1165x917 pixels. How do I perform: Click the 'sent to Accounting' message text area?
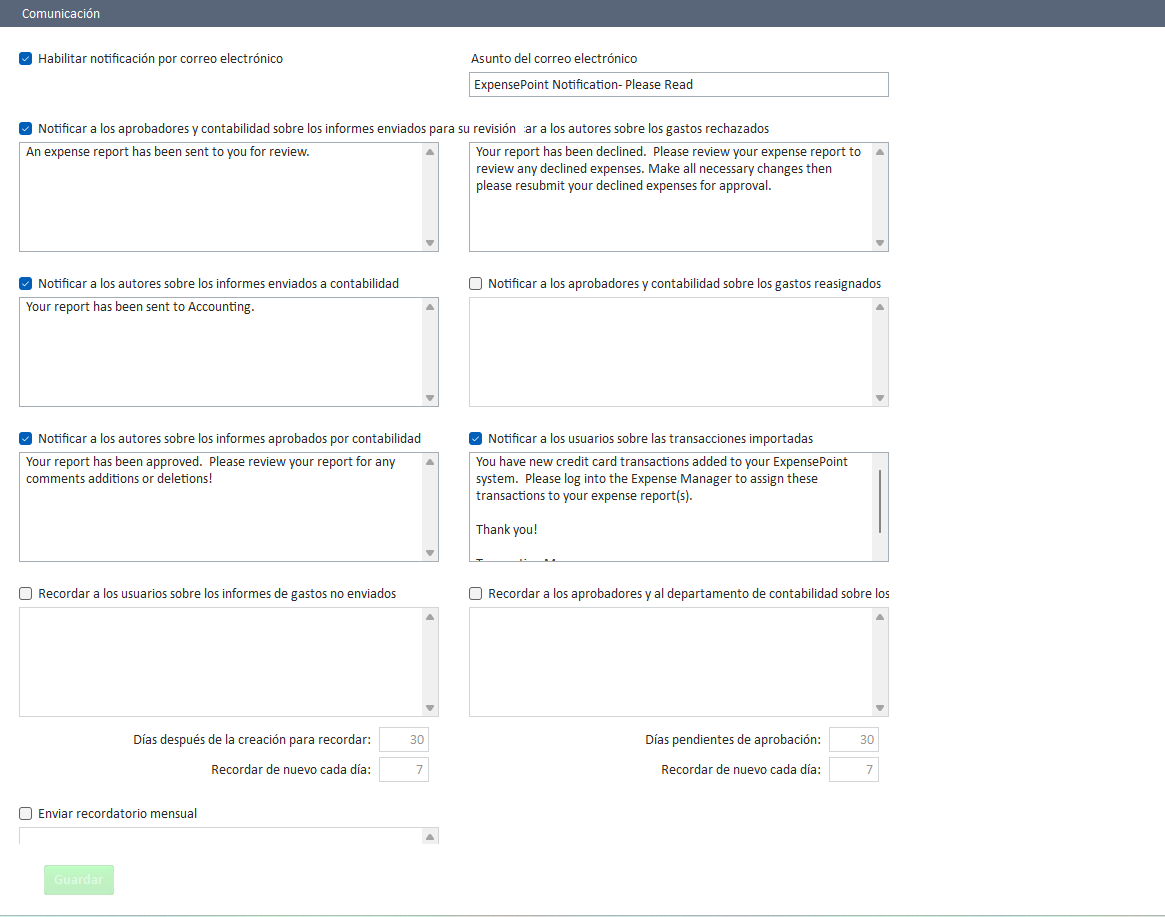220,352
